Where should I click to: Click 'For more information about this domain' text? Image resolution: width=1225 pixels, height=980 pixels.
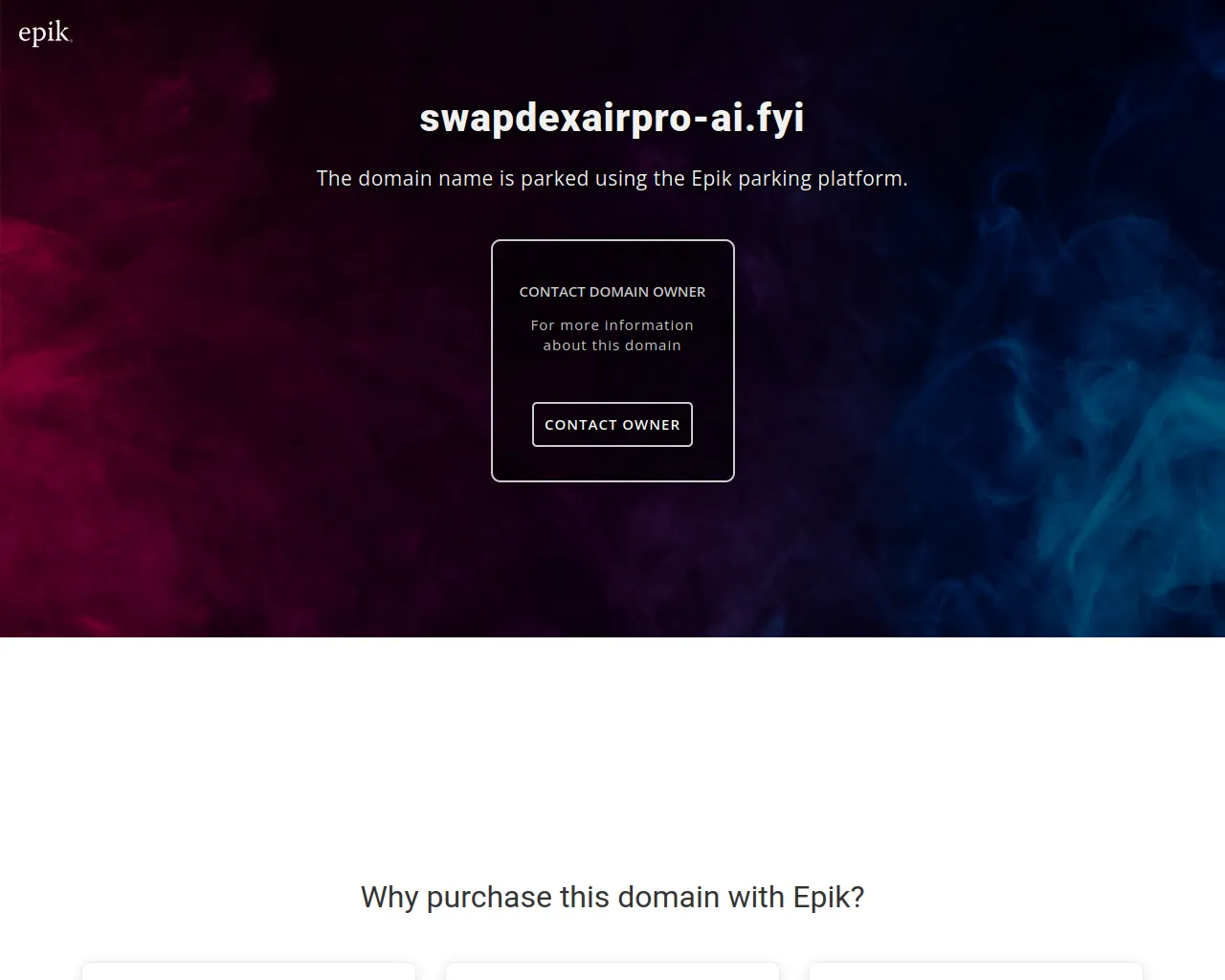tap(612, 335)
